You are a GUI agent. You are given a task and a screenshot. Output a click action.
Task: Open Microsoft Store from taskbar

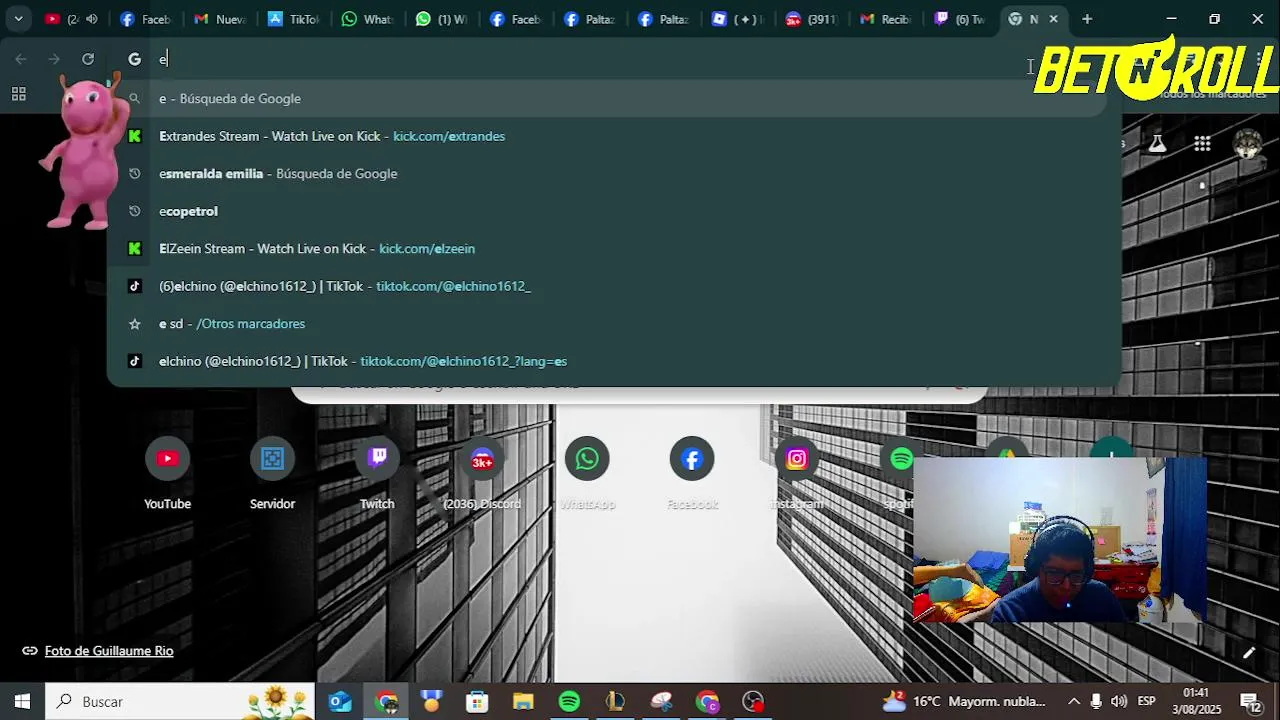point(477,701)
